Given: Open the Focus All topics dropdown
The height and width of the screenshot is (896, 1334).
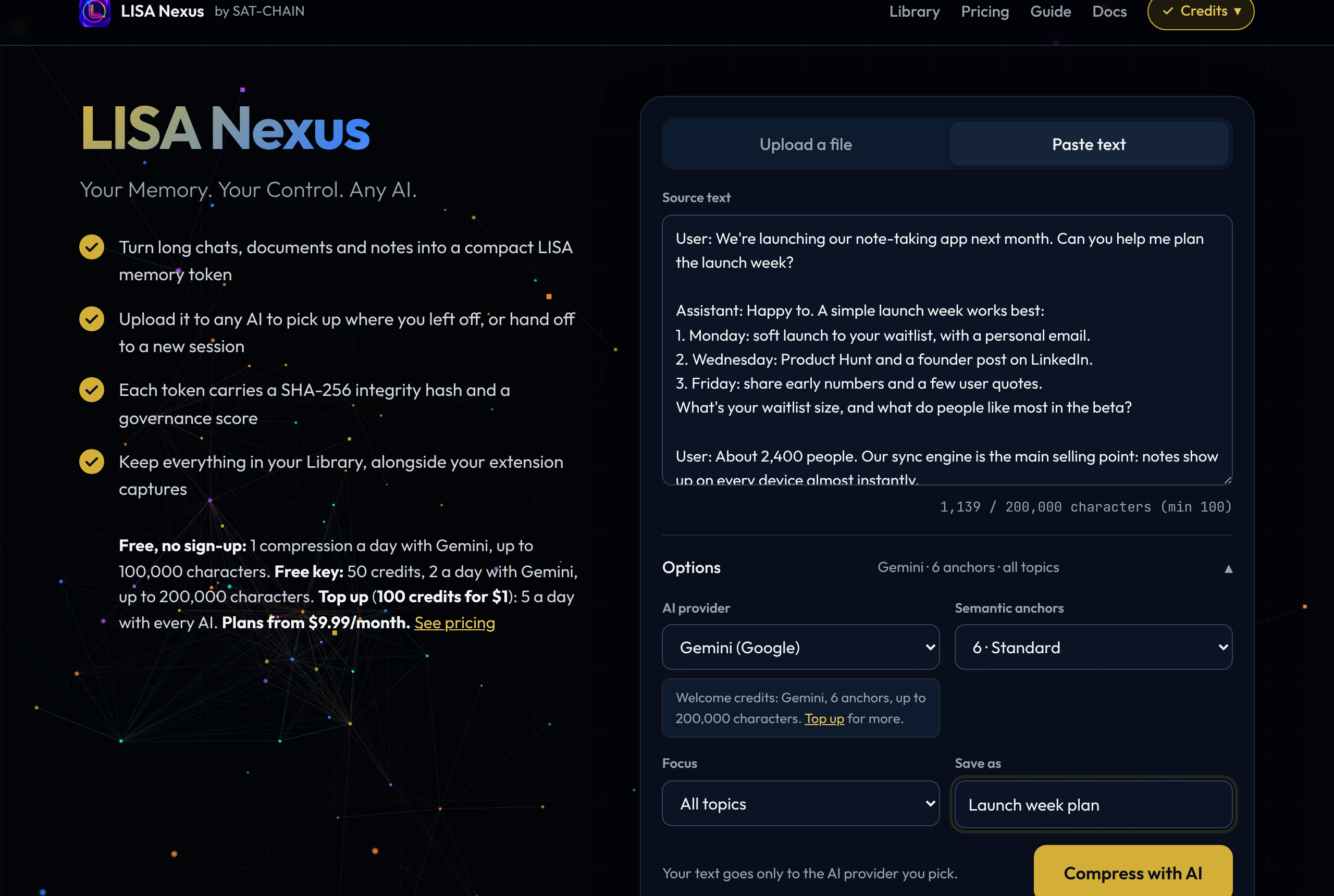Looking at the screenshot, I should click(800, 803).
